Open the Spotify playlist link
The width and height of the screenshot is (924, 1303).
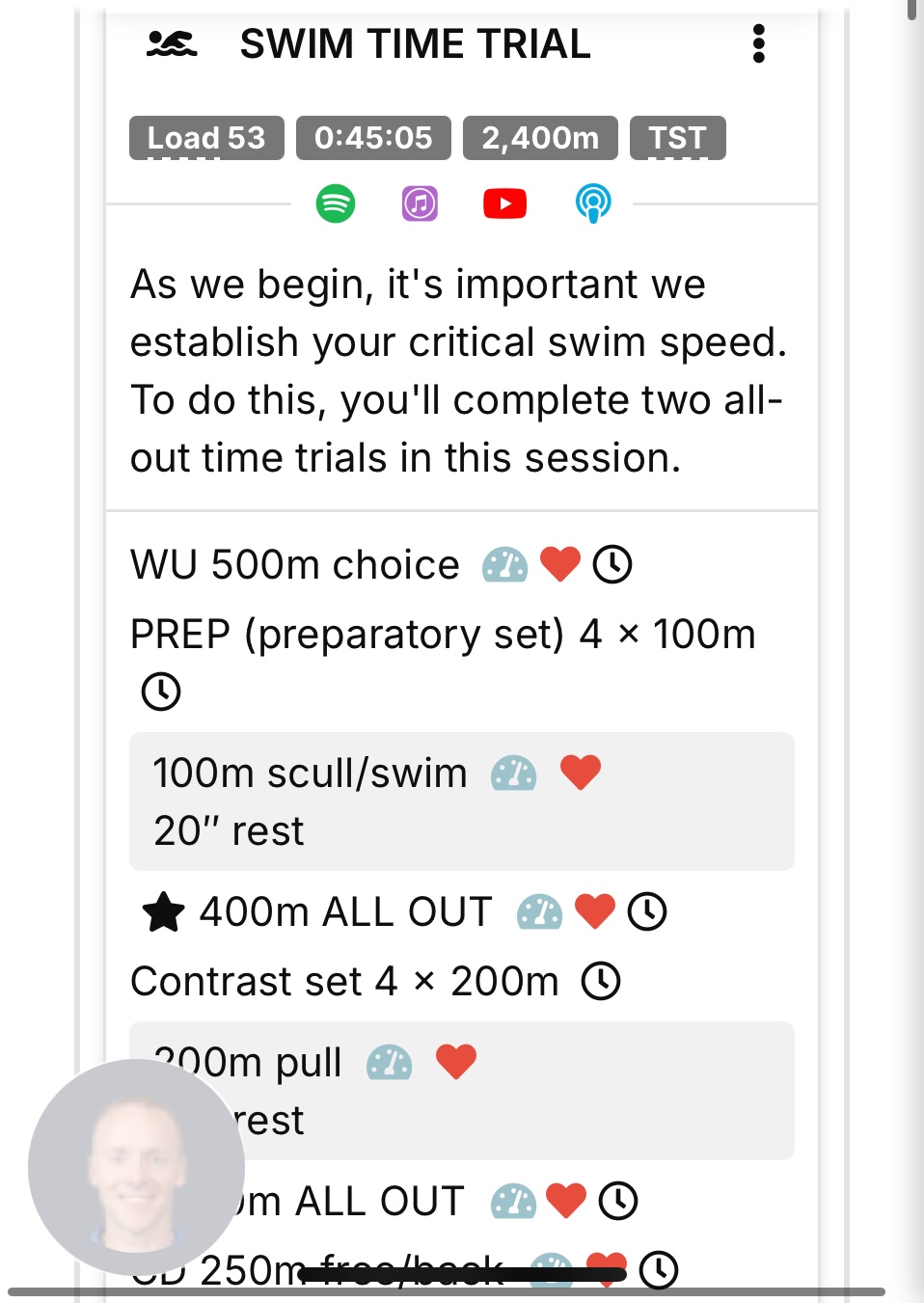[x=336, y=204]
